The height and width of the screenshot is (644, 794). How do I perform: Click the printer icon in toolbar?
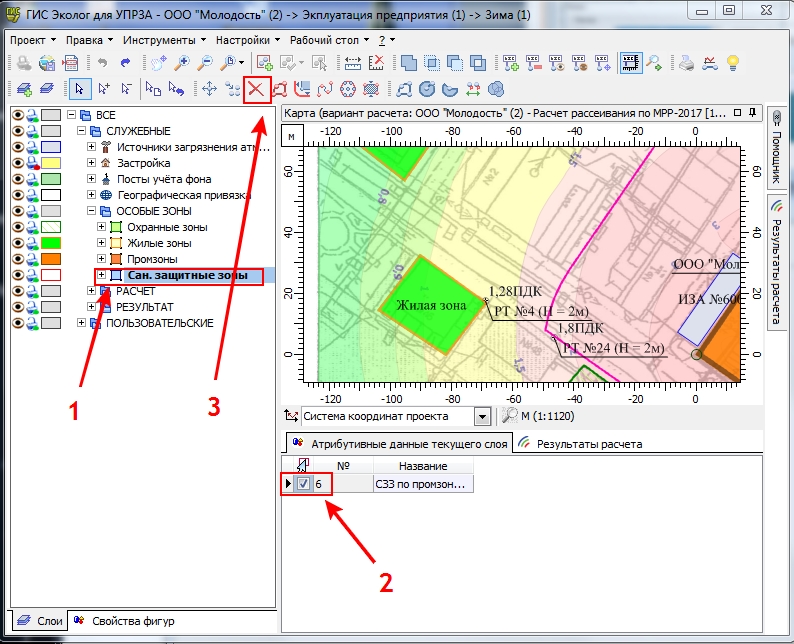coord(687,63)
